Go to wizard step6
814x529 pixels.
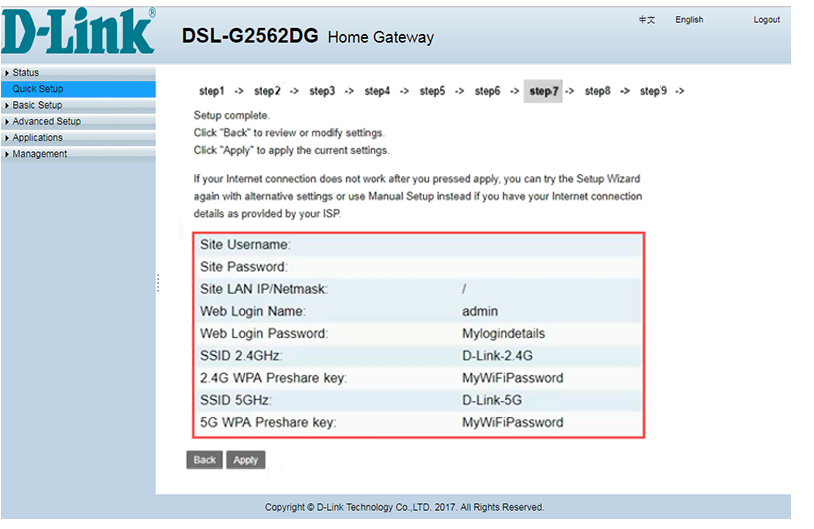click(487, 91)
